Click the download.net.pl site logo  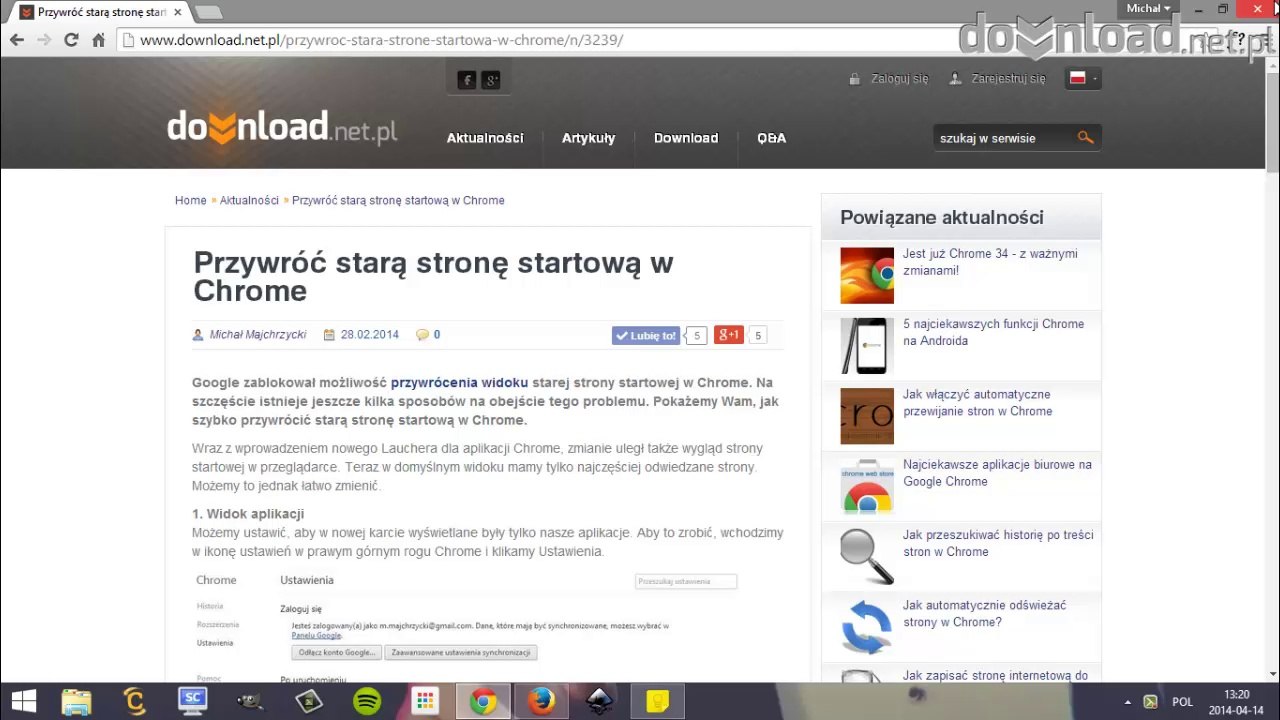point(282,128)
